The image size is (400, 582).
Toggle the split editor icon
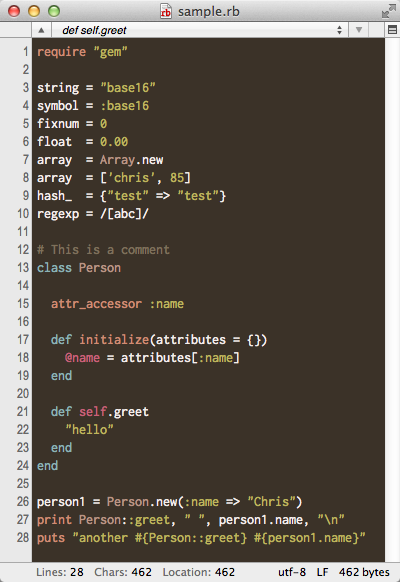coord(392,30)
